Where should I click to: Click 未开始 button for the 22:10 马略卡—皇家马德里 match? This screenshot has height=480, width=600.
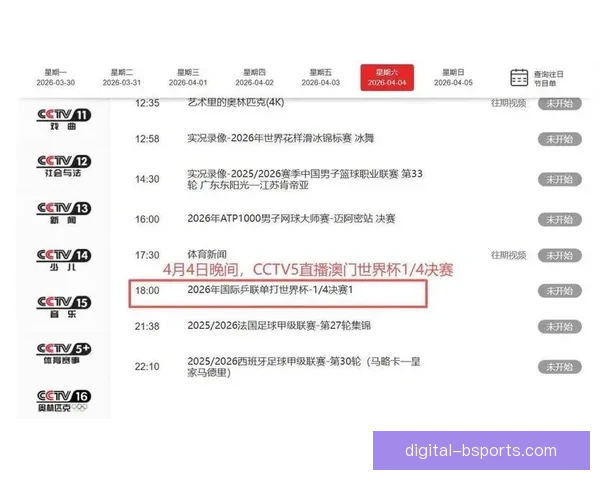coord(560,367)
